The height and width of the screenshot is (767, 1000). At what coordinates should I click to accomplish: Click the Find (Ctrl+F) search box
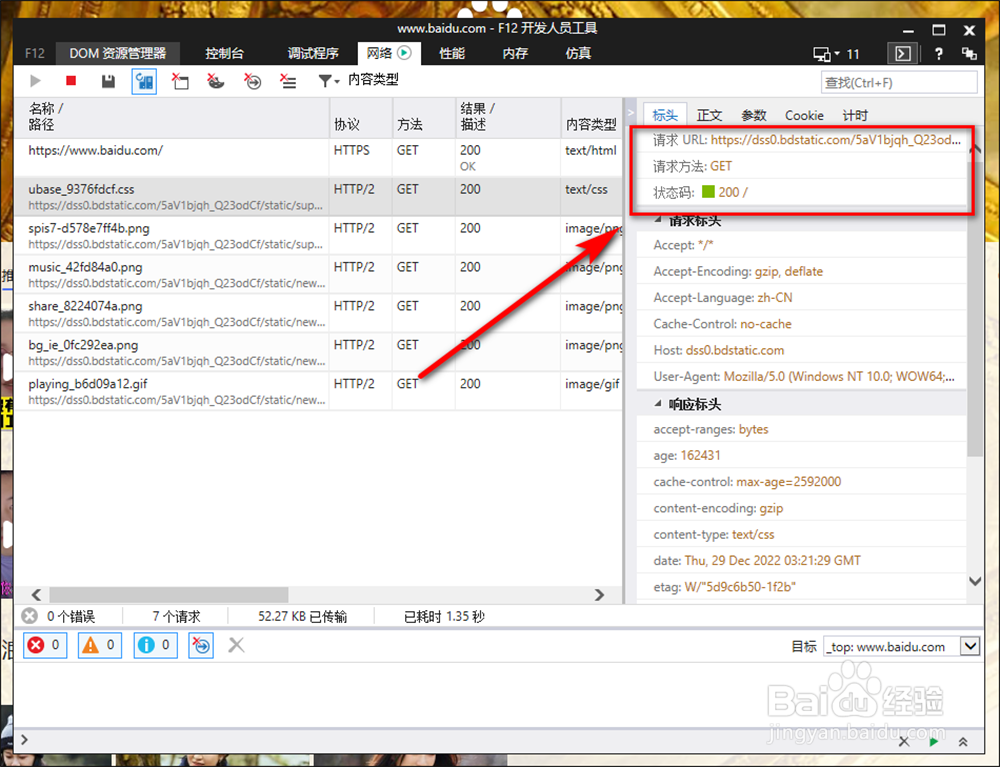pos(899,82)
